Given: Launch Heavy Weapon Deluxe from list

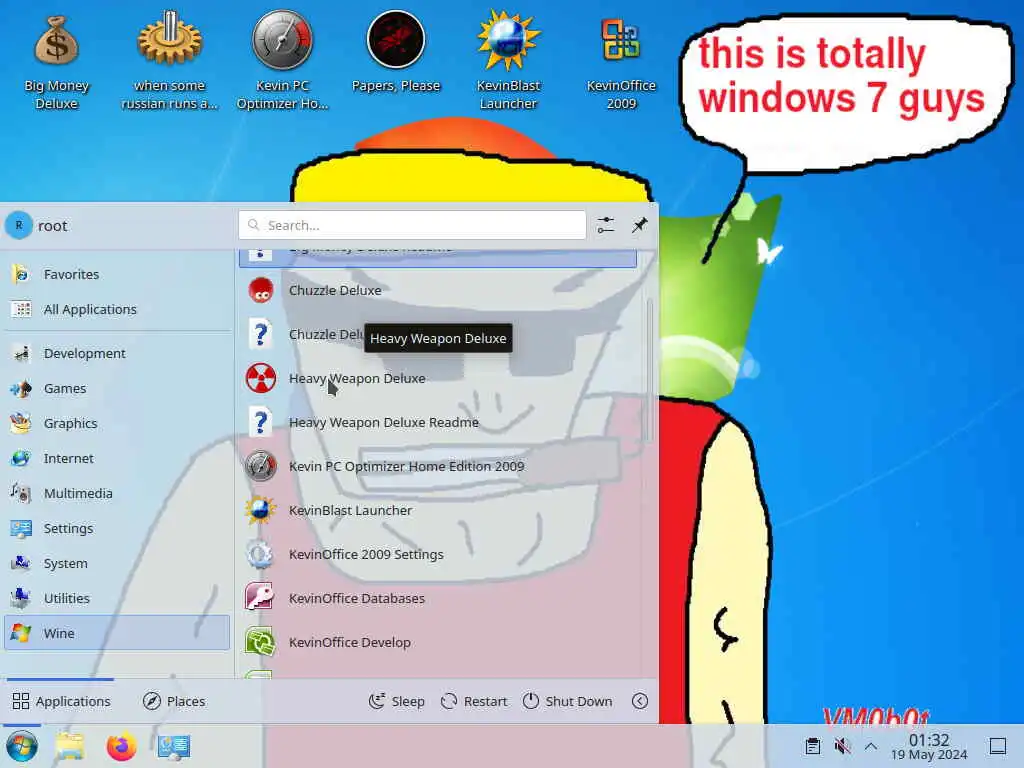Looking at the screenshot, I should [438, 379].
